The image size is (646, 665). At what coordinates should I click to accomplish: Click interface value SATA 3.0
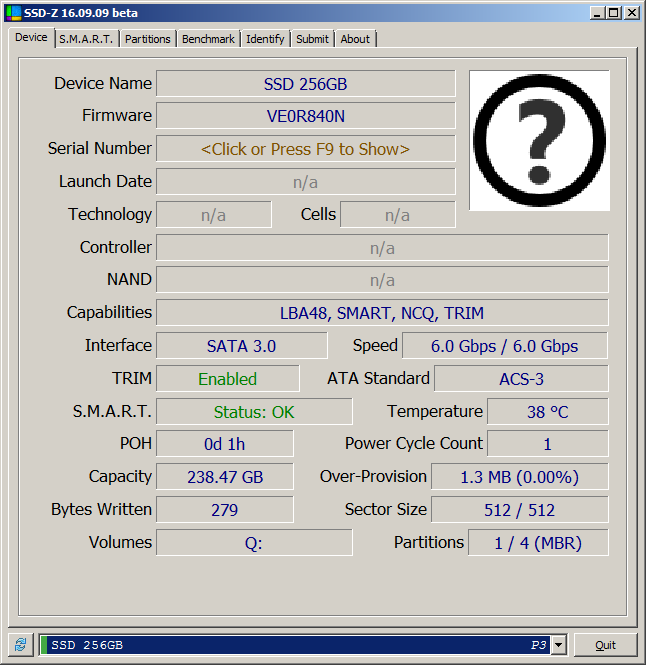241,346
